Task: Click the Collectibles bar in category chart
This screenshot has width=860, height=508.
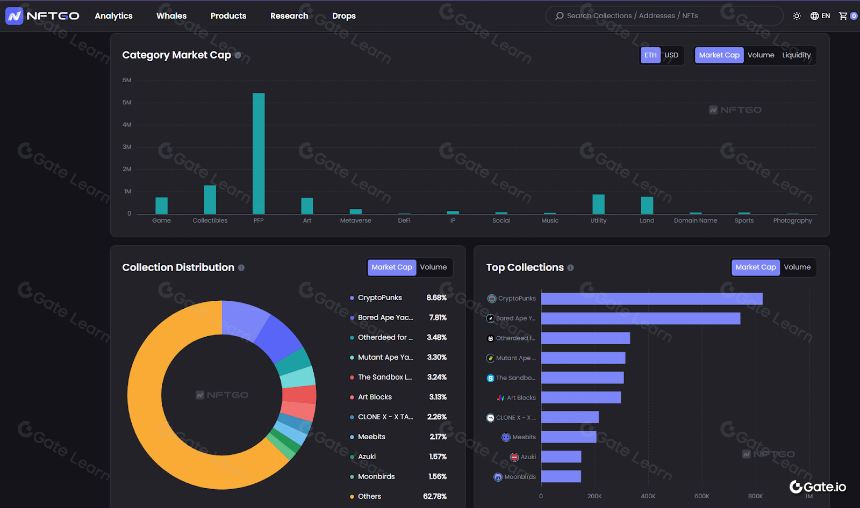Action: [x=210, y=200]
